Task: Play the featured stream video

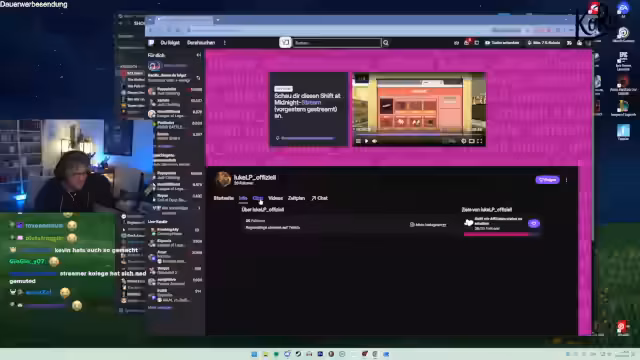Action: pos(366,141)
